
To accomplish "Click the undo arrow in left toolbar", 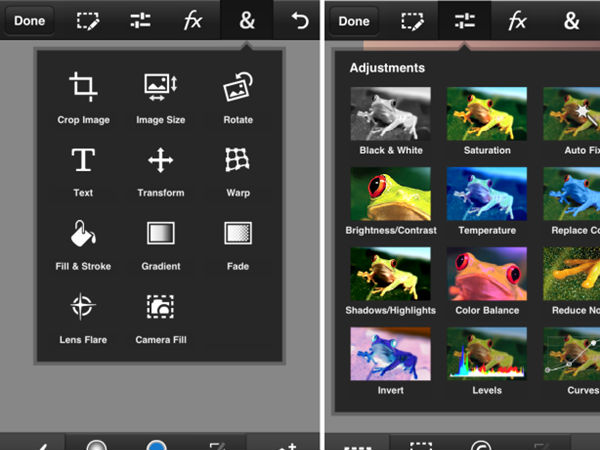I will click(x=298, y=20).
